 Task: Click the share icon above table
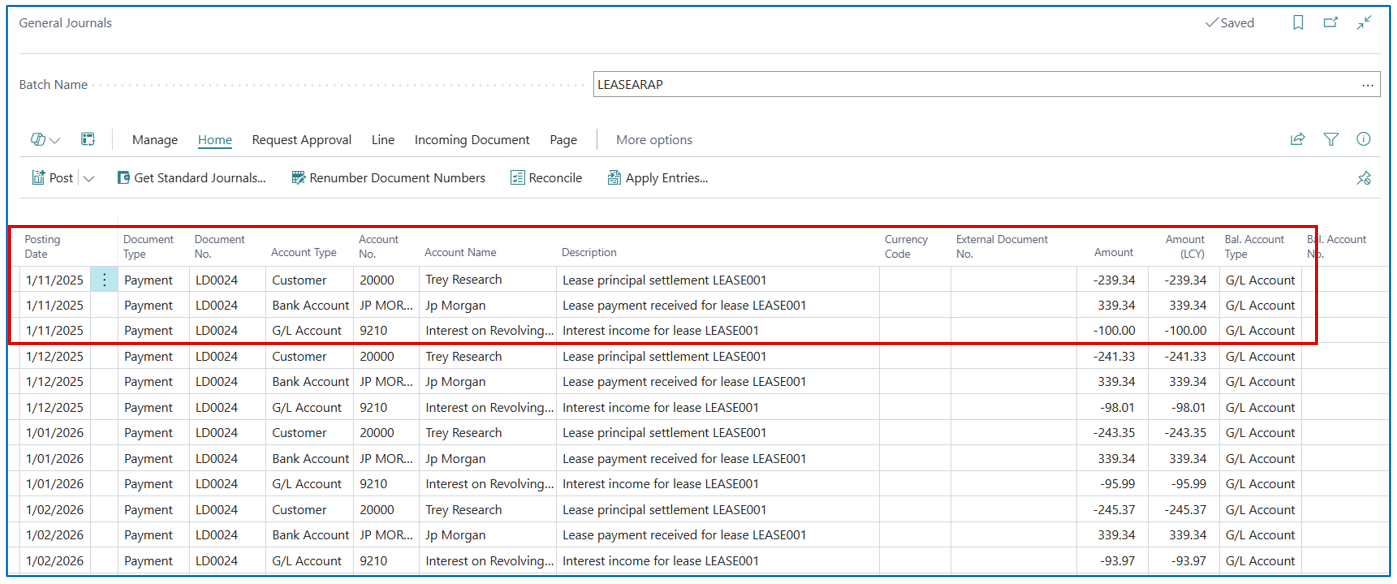pyautogui.click(x=1298, y=140)
